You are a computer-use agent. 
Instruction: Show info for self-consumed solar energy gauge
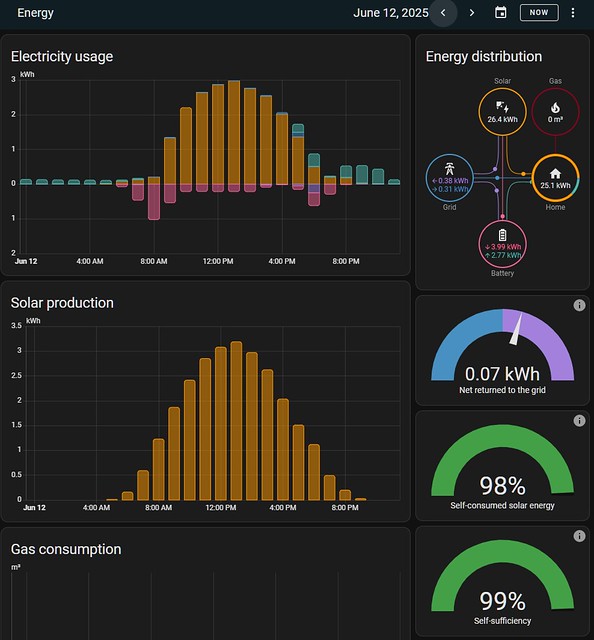click(x=579, y=420)
